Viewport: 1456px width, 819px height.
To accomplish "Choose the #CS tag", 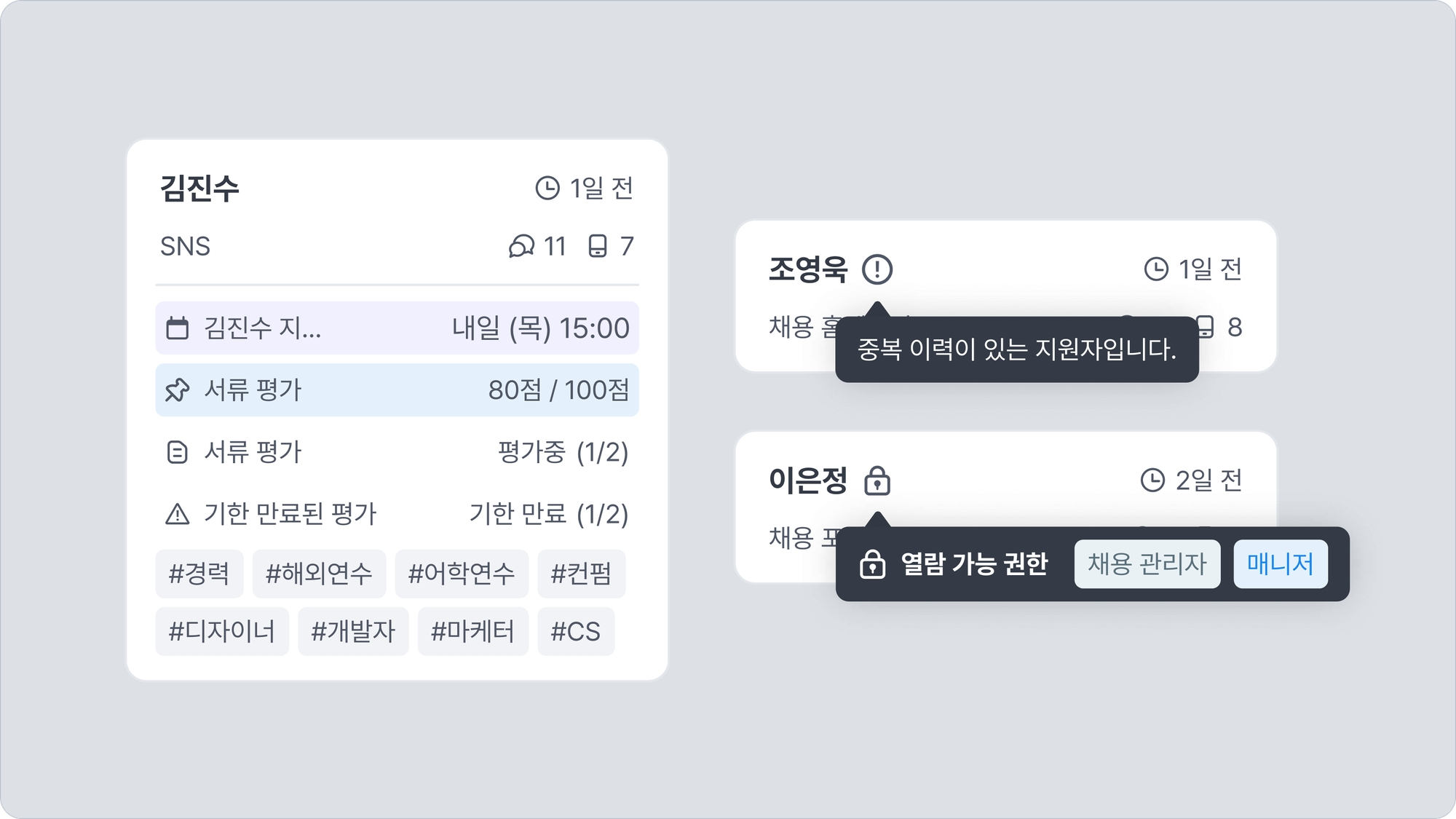I will pos(576,631).
